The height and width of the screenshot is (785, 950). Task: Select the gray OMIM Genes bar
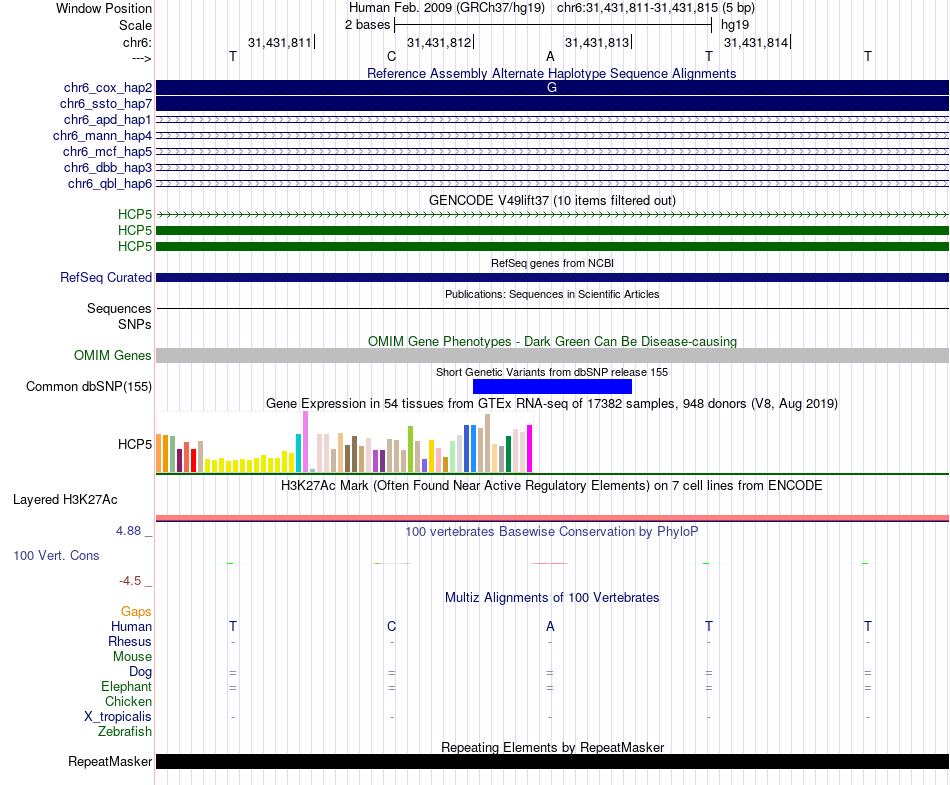click(x=552, y=356)
